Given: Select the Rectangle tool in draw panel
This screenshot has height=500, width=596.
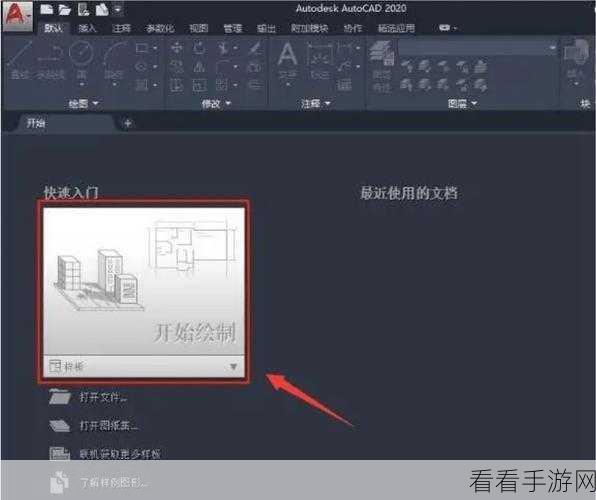Looking at the screenshot, I should pos(142,48).
